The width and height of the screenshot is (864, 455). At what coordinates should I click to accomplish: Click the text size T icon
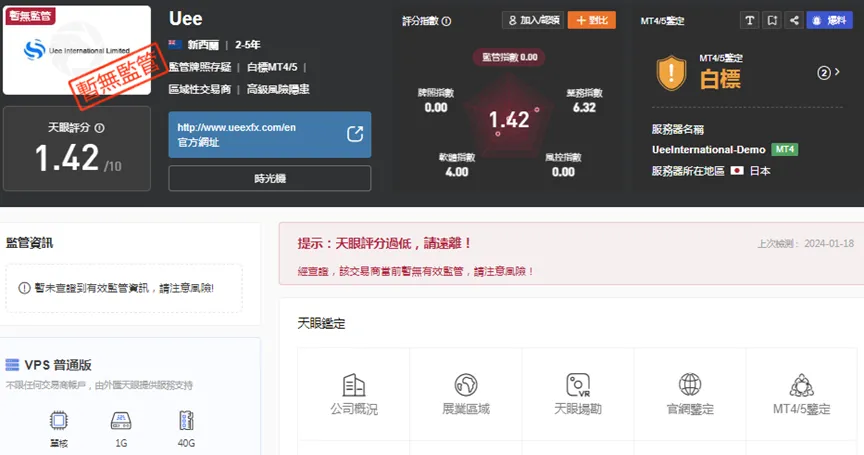749,20
